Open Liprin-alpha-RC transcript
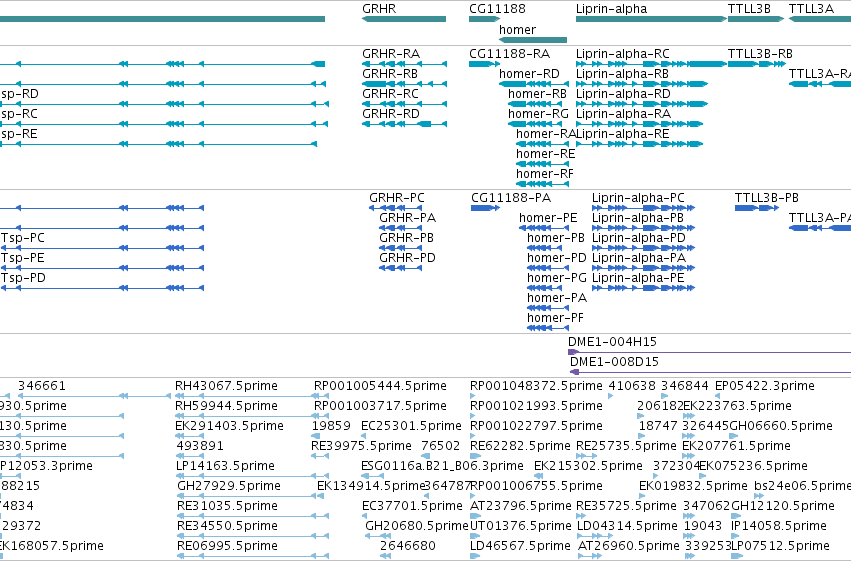This screenshot has width=851, height=561. click(651, 64)
